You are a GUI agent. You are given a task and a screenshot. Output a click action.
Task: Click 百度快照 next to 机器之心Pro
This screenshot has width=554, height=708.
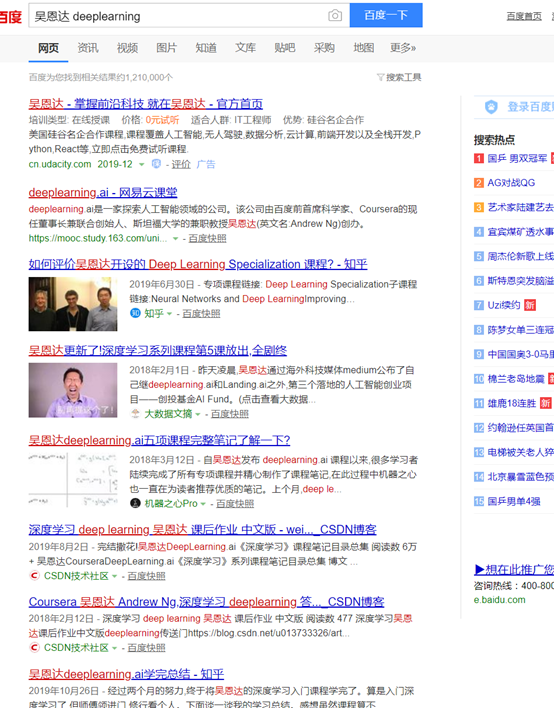point(235,503)
